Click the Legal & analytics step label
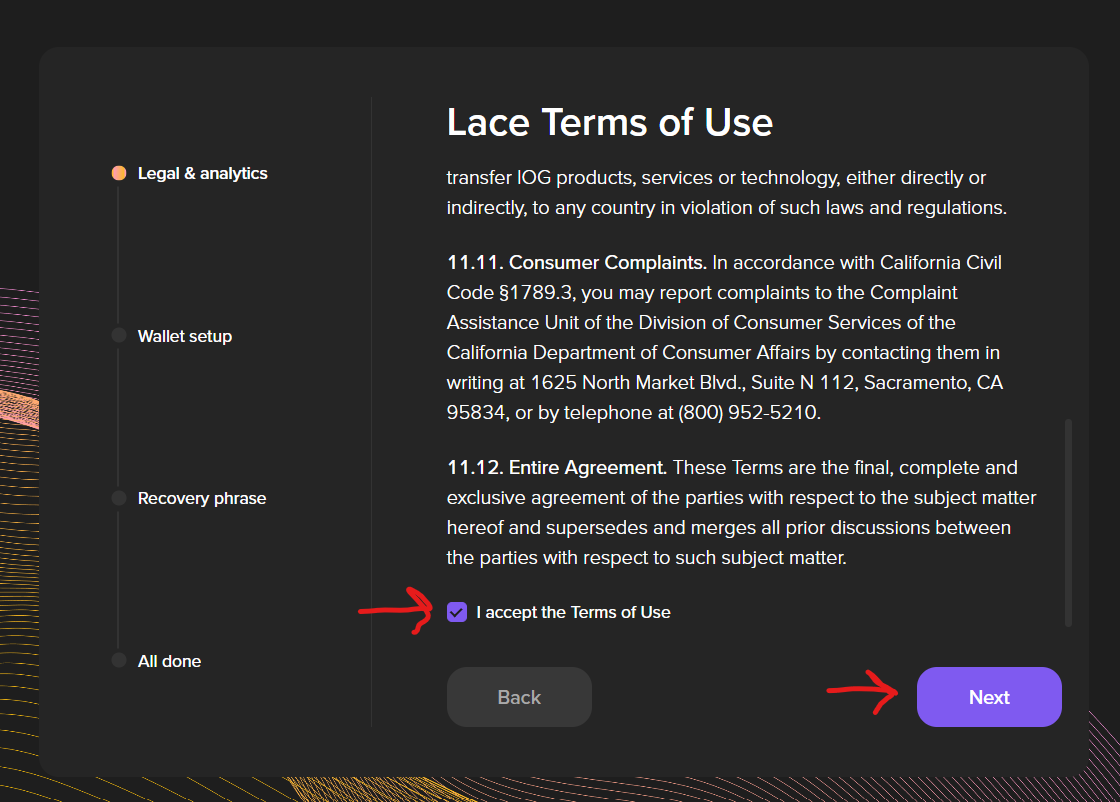 tap(203, 172)
